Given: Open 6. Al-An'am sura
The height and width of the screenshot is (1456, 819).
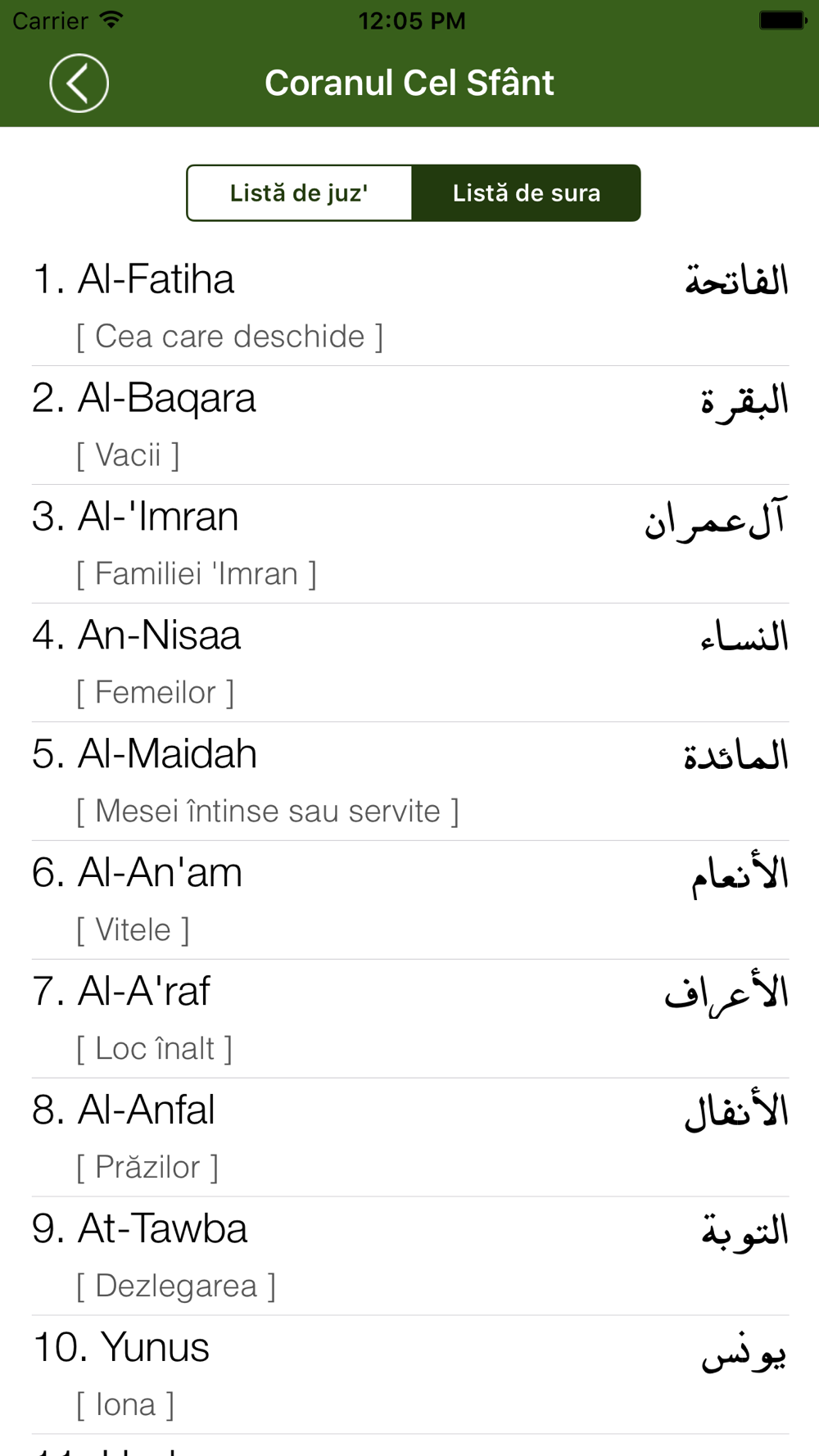Looking at the screenshot, I should click(409, 900).
